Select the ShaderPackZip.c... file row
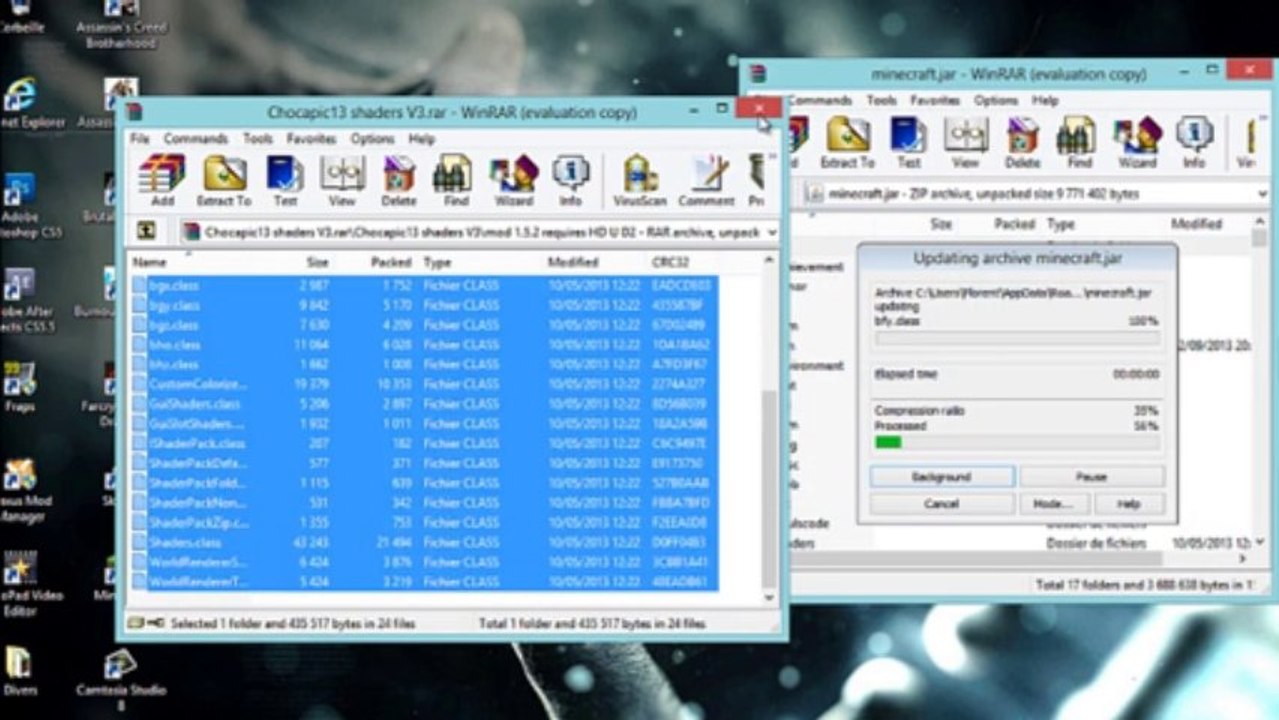Image resolution: width=1279 pixels, height=720 pixels. tap(425, 522)
